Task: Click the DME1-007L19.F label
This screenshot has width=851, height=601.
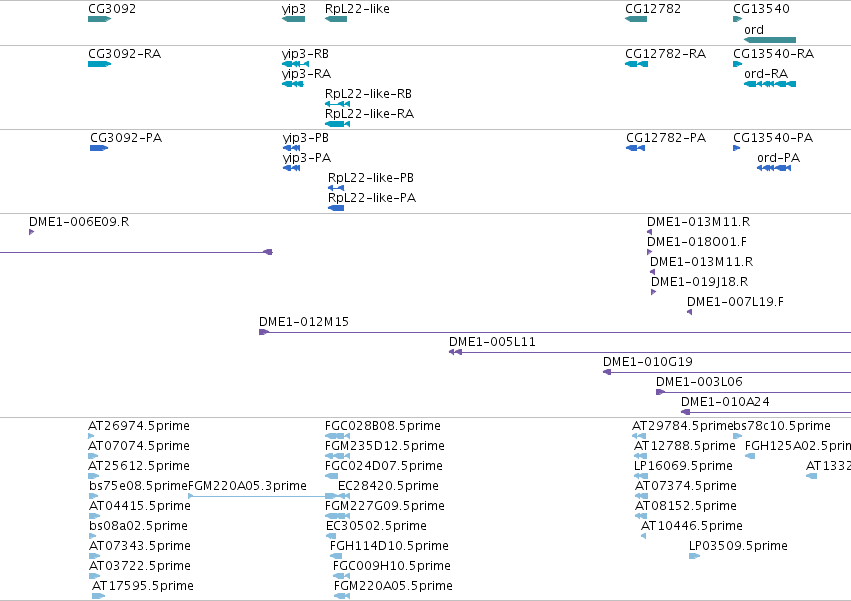Action: [735, 302]
